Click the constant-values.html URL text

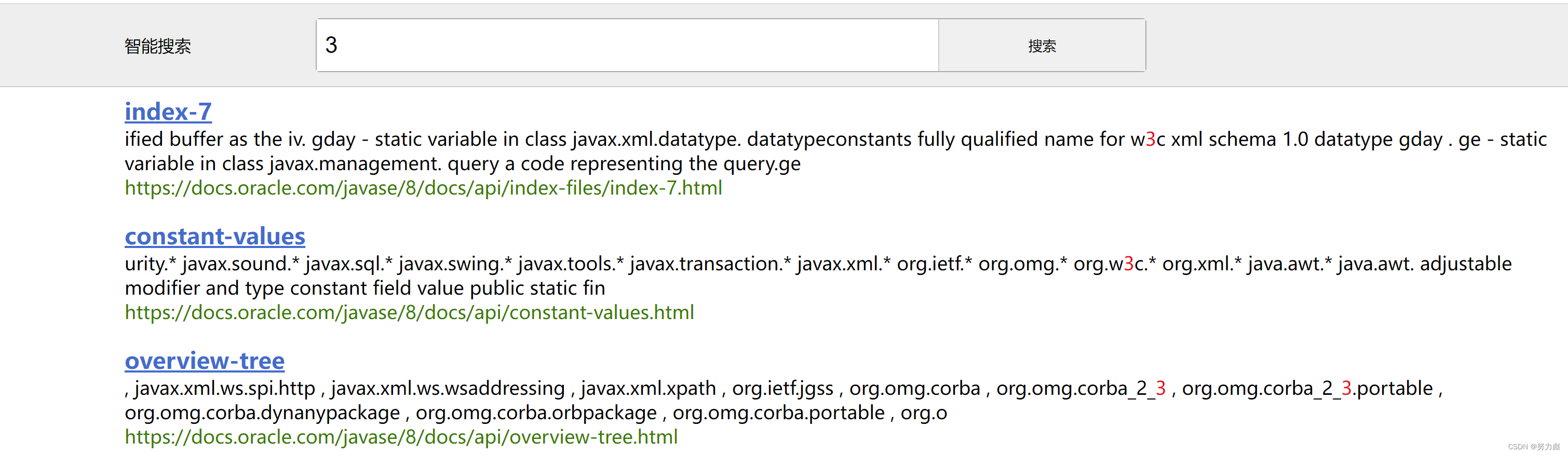click(x=410, y=312)
